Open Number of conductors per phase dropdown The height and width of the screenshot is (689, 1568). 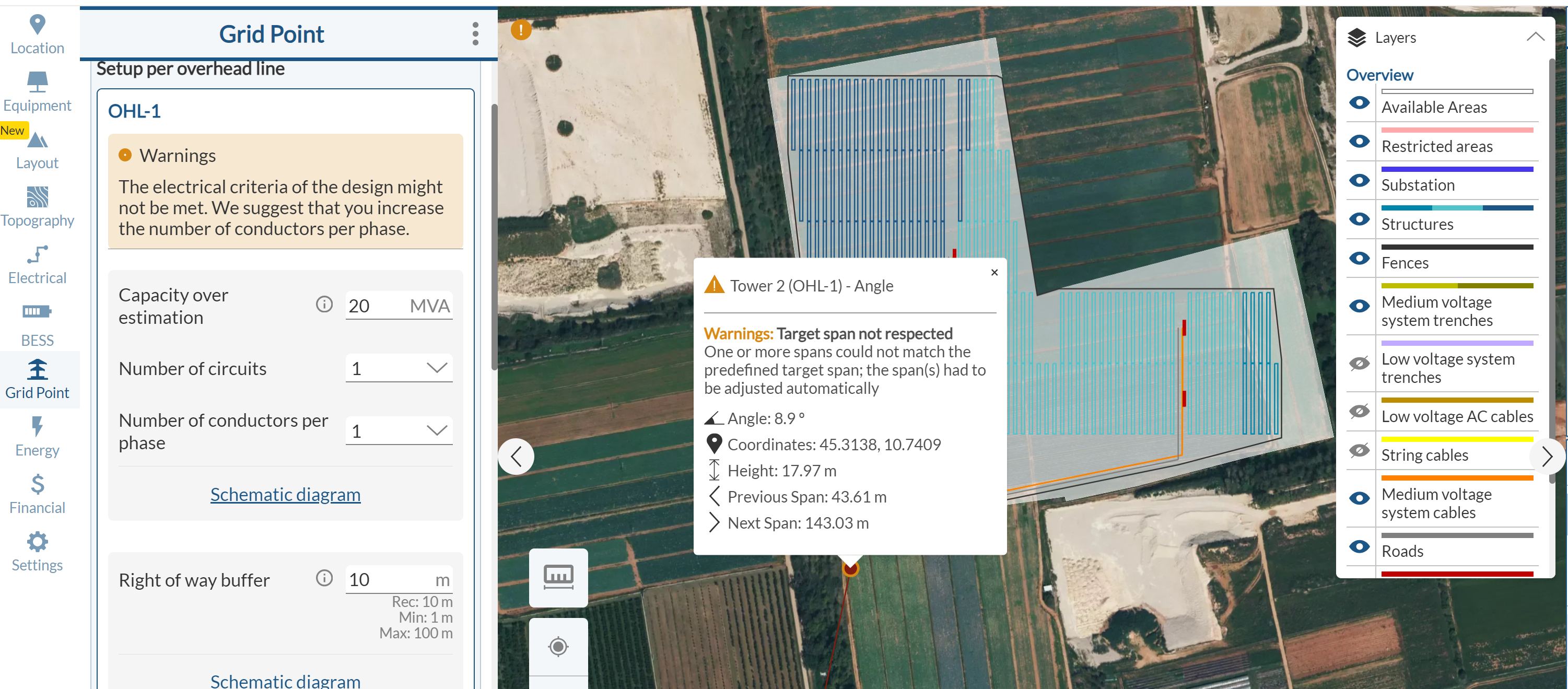pyautogui.click(x=399, y=431)
